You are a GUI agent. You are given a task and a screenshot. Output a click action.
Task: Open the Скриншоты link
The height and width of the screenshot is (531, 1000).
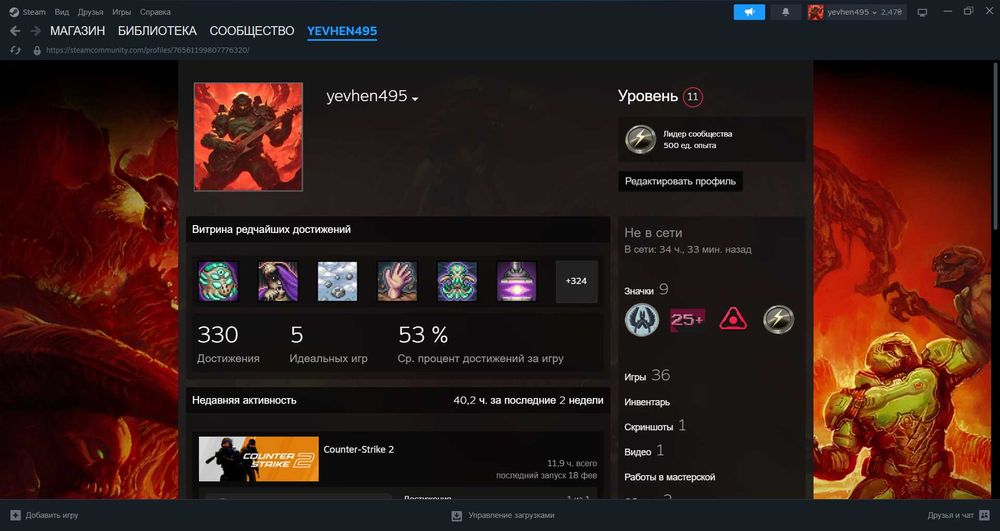coord(655,426)
